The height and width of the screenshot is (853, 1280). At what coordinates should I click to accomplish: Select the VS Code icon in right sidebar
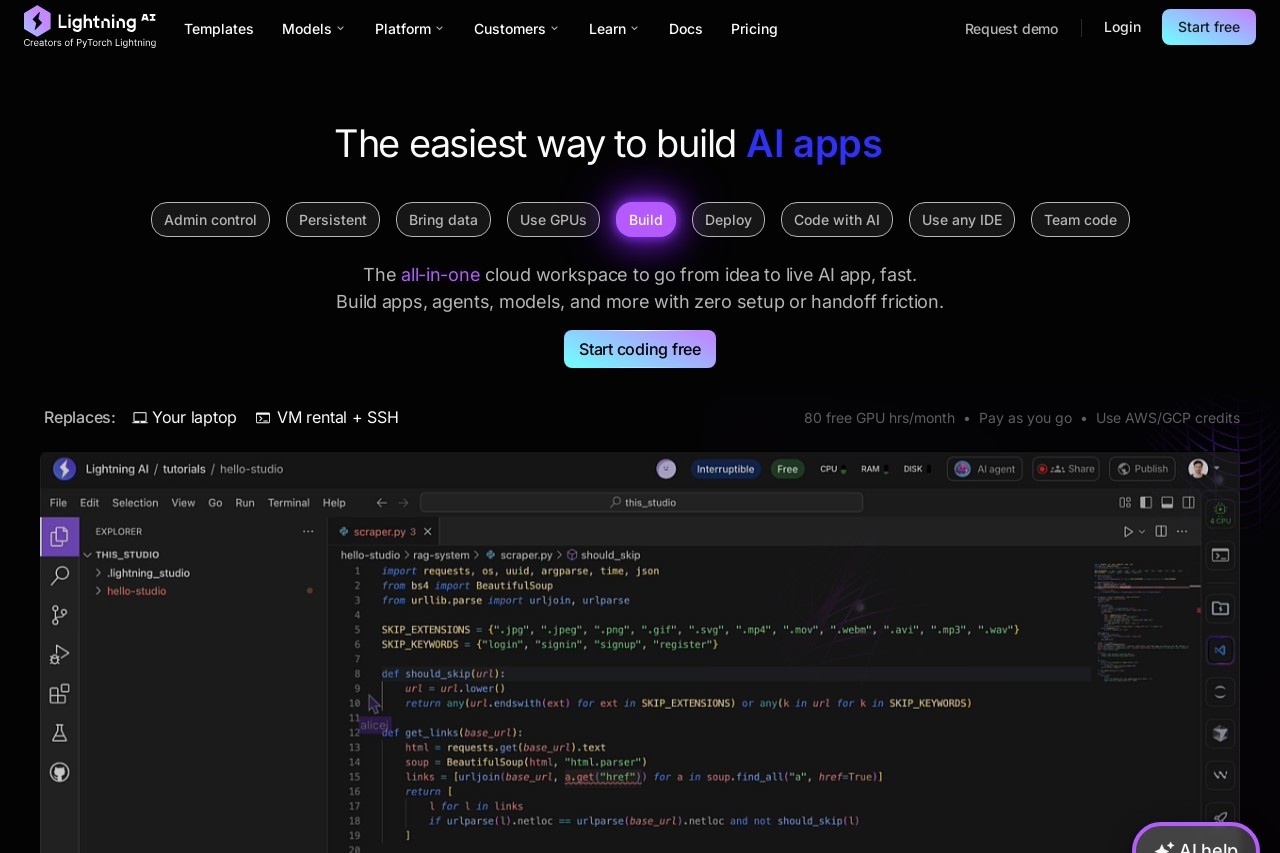pos(1220,650)
